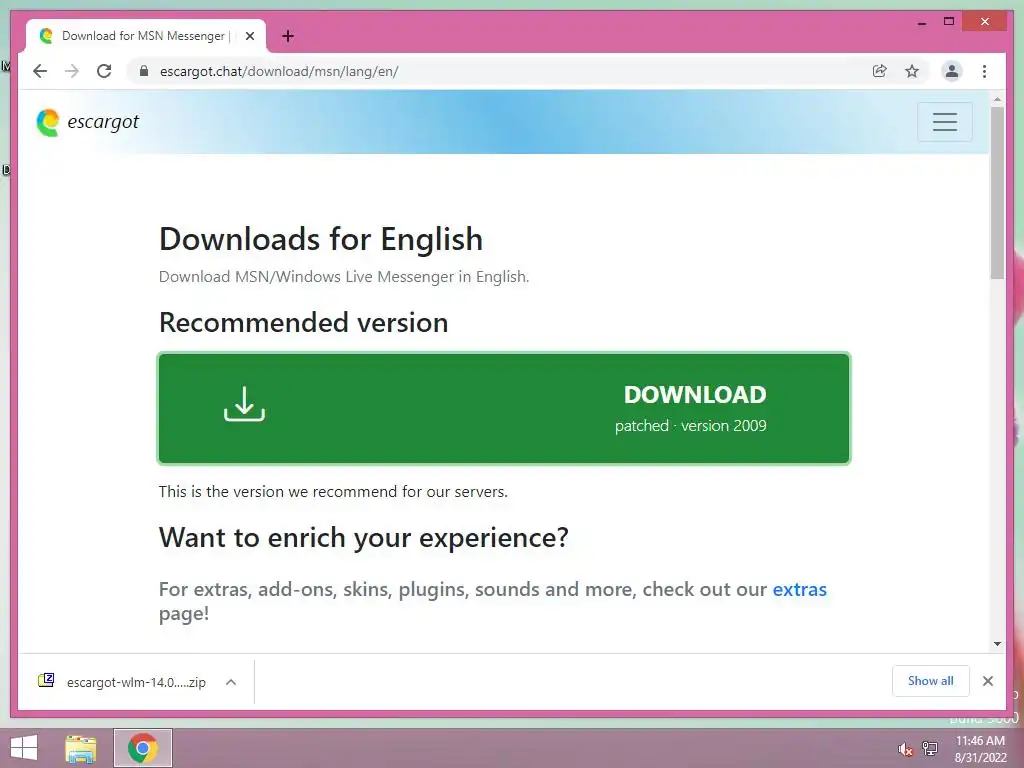This screenshot has height=768, width=1024.
Task: Click the Downloads for English heading
Action: [x=321, y=239]
